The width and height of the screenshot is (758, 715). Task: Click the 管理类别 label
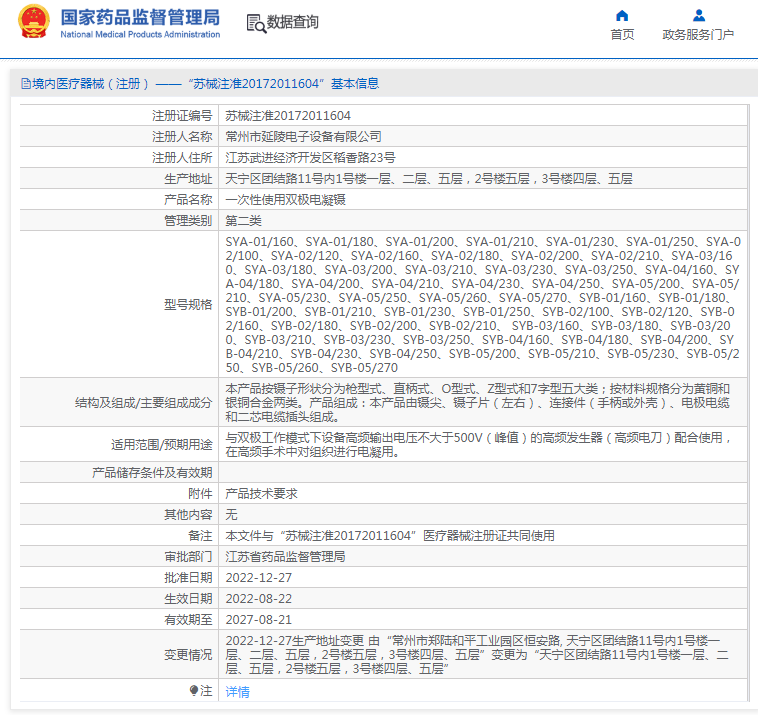coord(188,221)
